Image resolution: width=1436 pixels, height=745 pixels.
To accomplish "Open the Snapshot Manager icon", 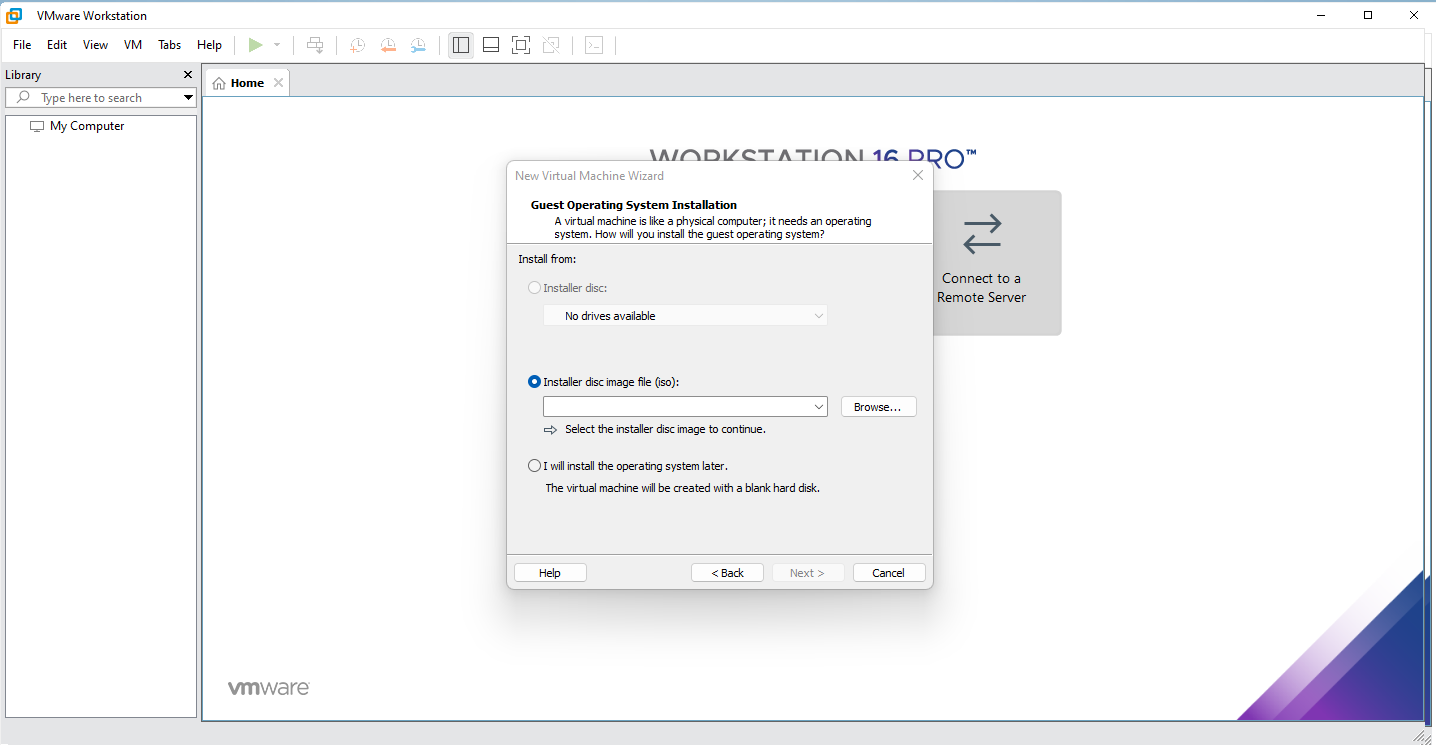I will coord(418,45).
